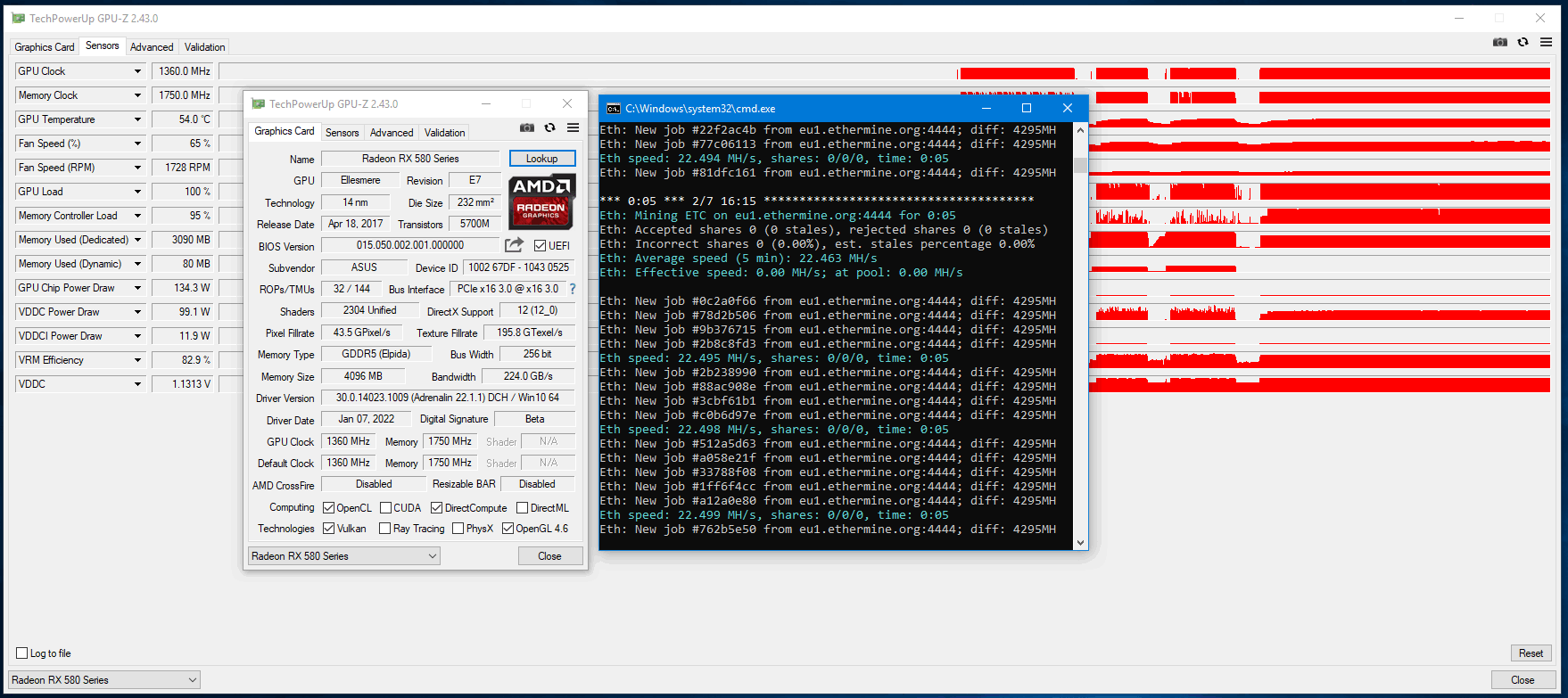The image size is (1568, 698).
Task: Click GPU Temperature 54.0 °C value
Action: pyautogui.click(x=185, y=119)
